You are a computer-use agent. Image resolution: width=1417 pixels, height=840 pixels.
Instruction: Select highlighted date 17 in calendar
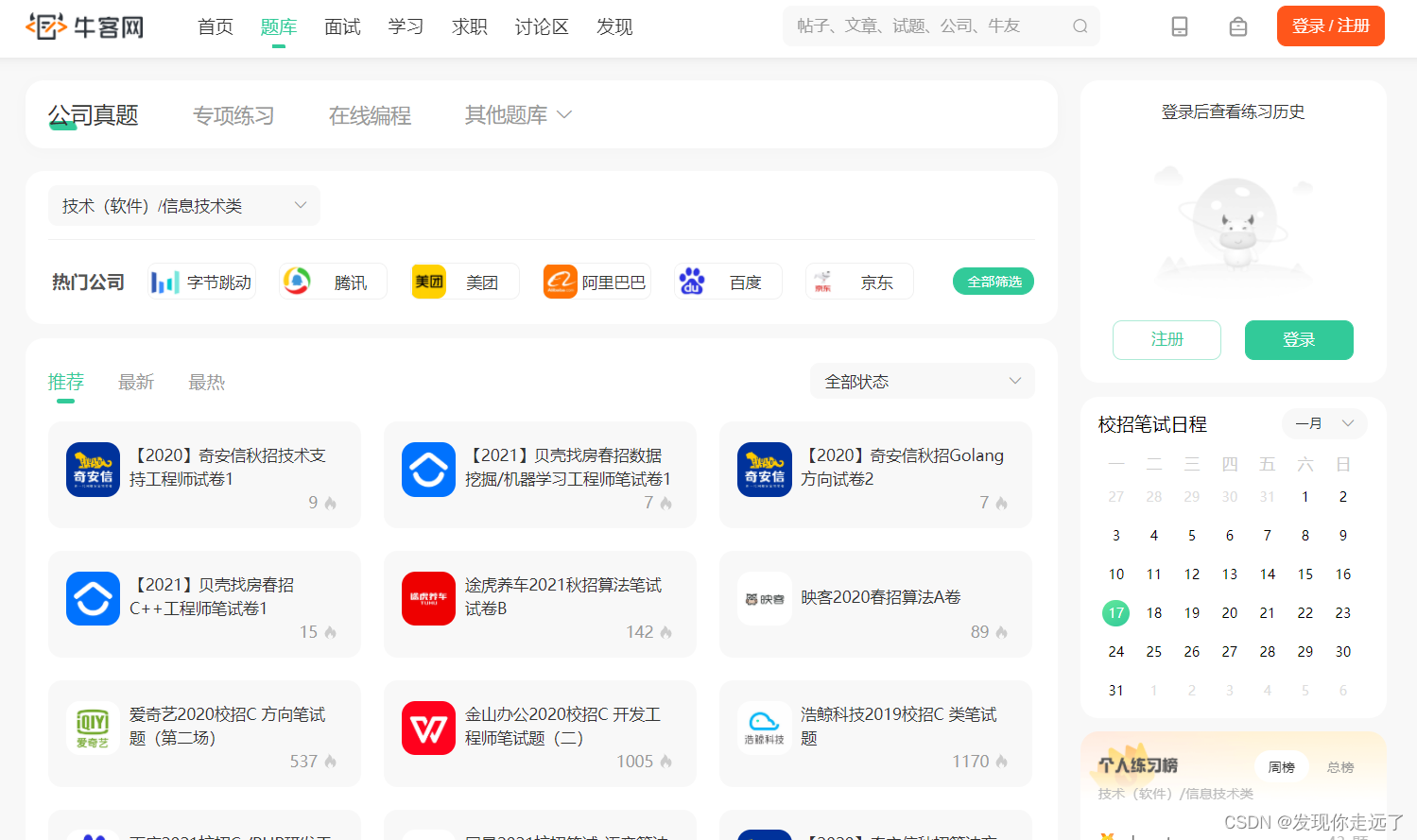coord(1116,613)
